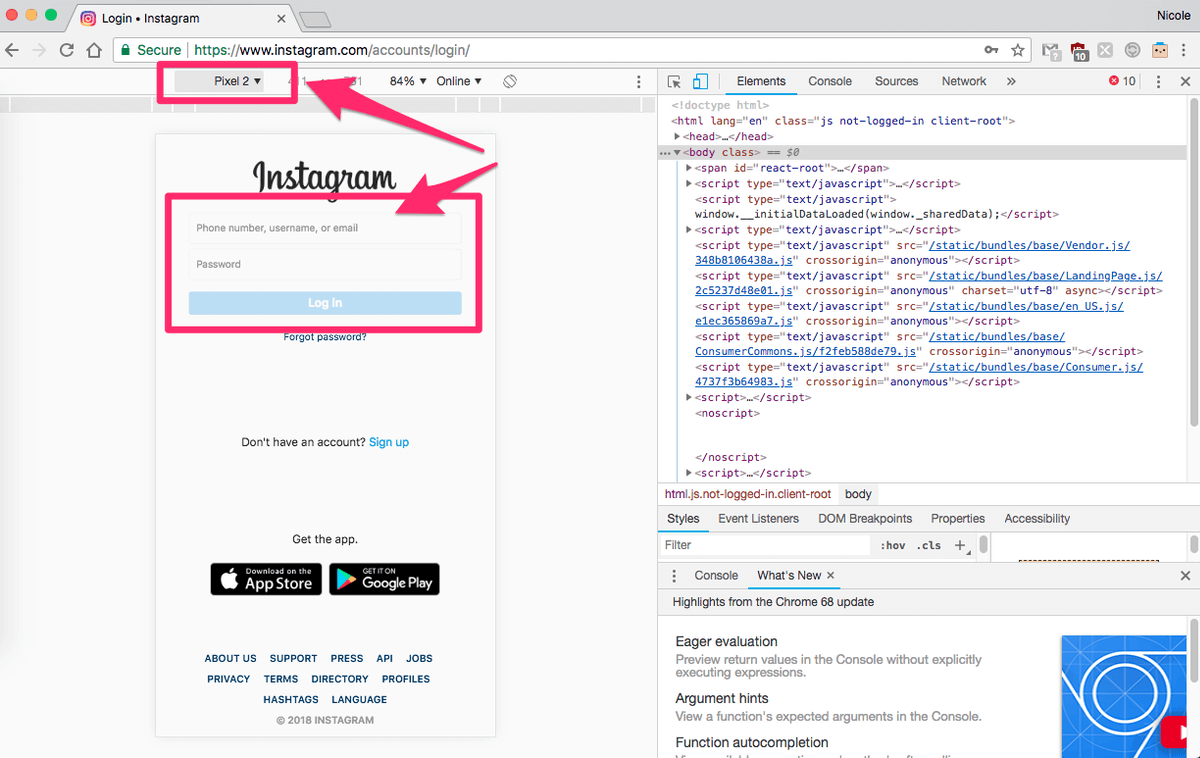Expand the last collapsed script node
1200x758 pixels.
click(x=689, y=473)
